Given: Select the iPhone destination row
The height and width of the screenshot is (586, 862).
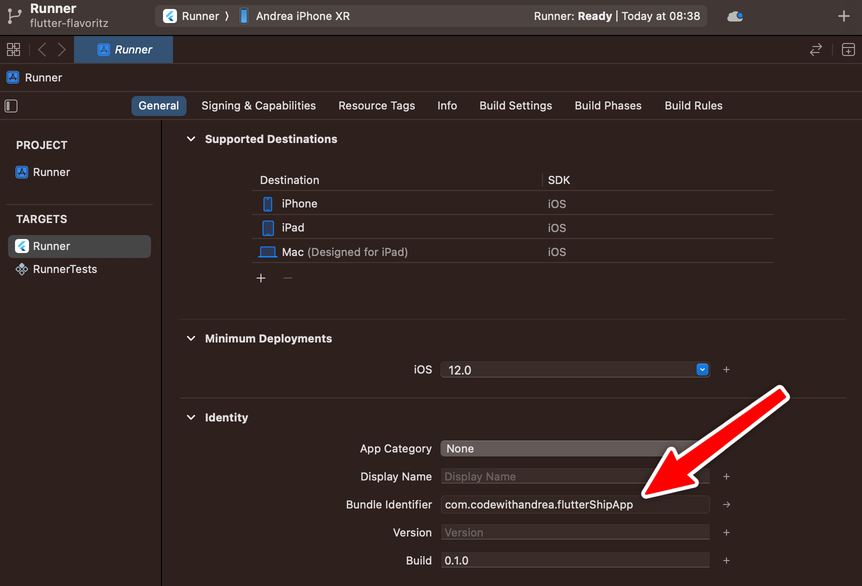Looking at the screenshot, I should click(513, 203).
